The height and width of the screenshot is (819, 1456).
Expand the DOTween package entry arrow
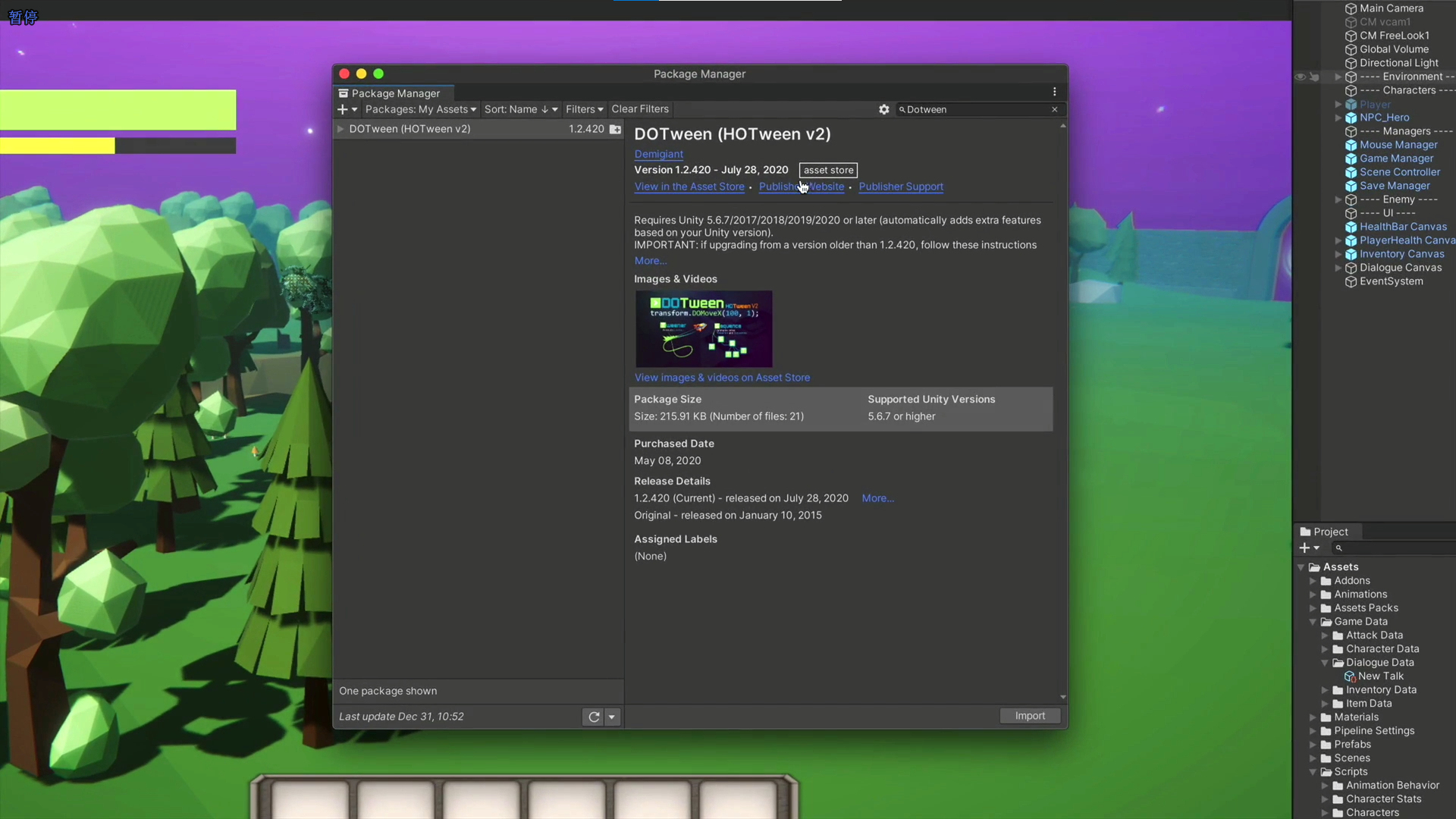click(x=340, y=129)
